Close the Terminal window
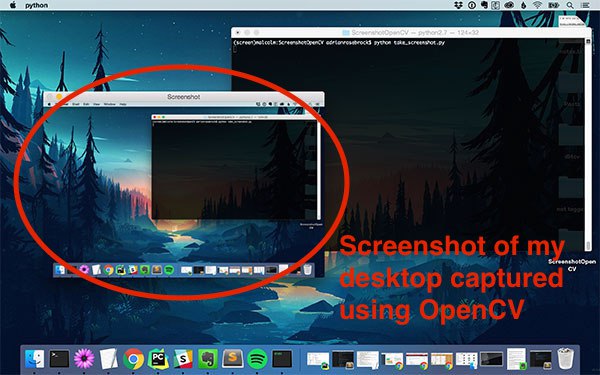Screen dimensions: 600x375 coord(238,33)
